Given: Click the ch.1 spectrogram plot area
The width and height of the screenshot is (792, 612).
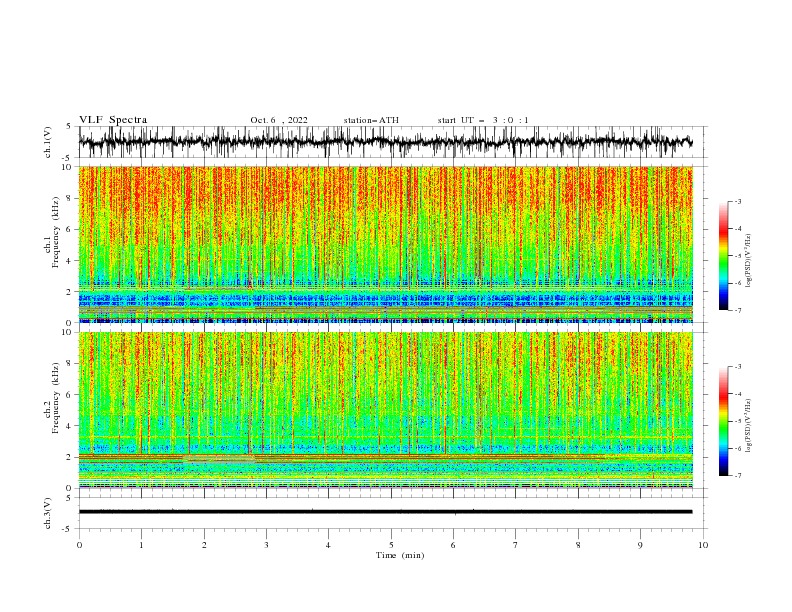Looking at the screenshot, I should [x=385, y=244].
